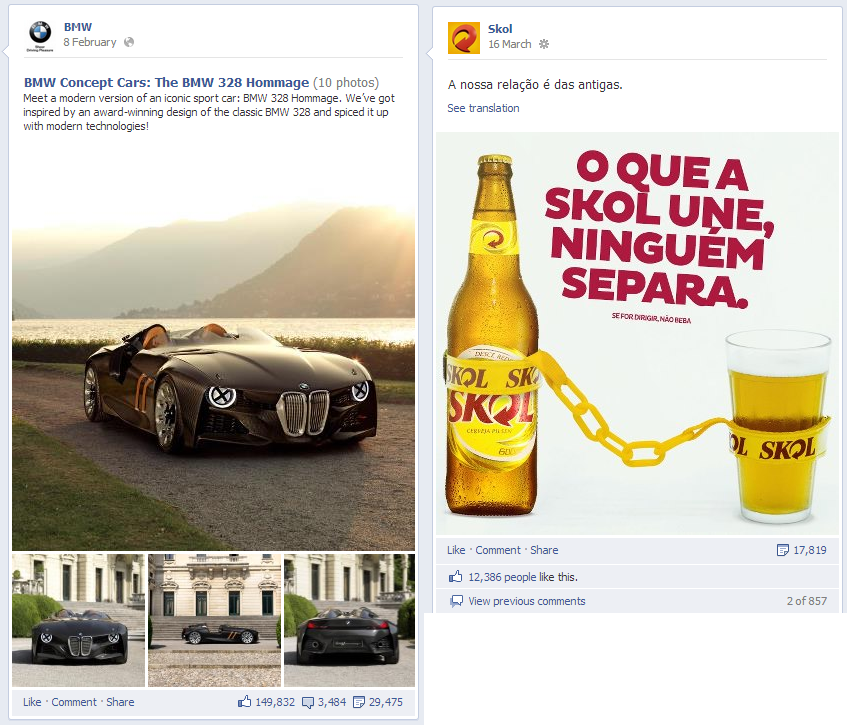
Task: Open the front-view BMW car thumbnail
Action: tap(79, 620)
